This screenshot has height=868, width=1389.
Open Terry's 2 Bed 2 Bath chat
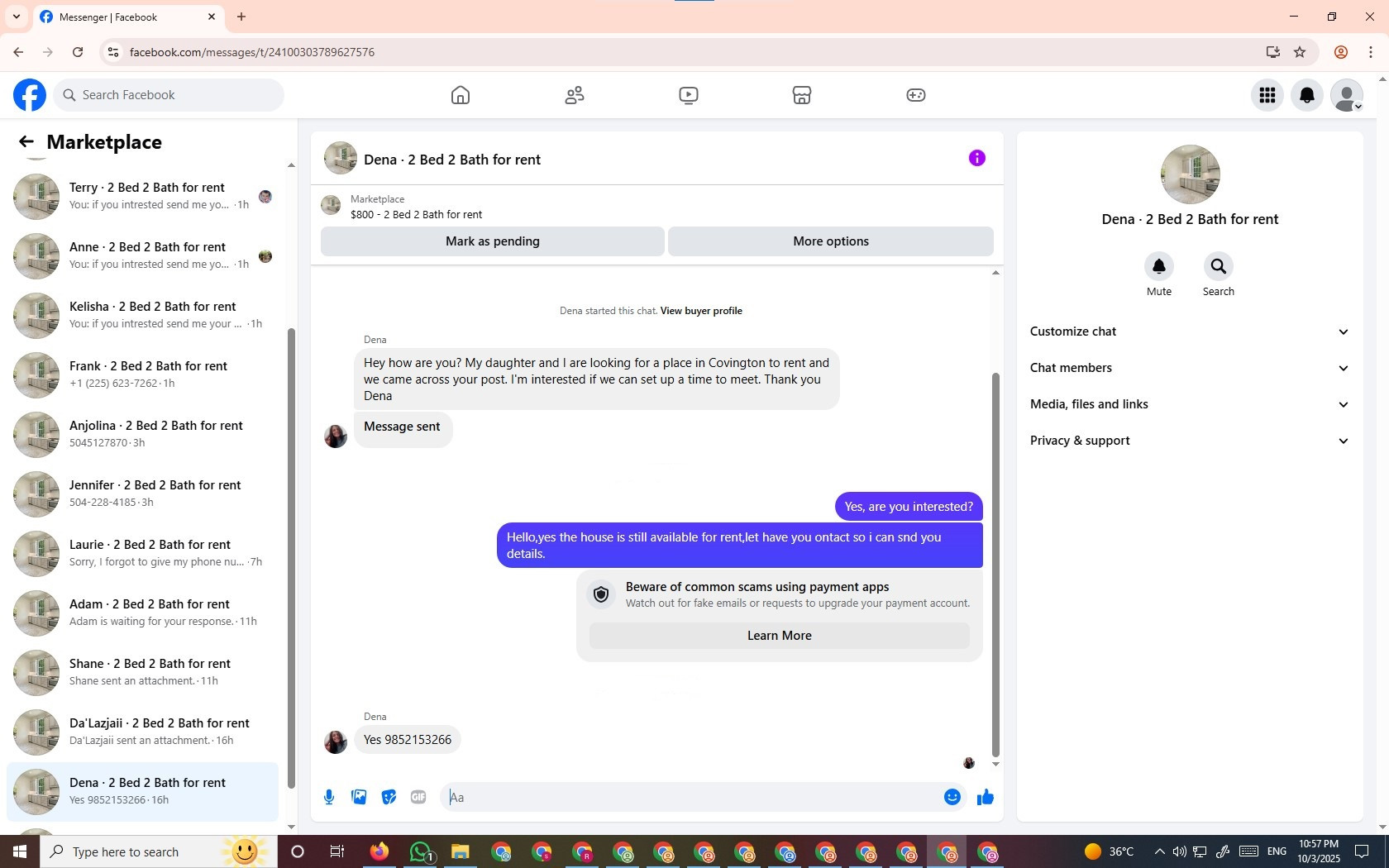142,197
